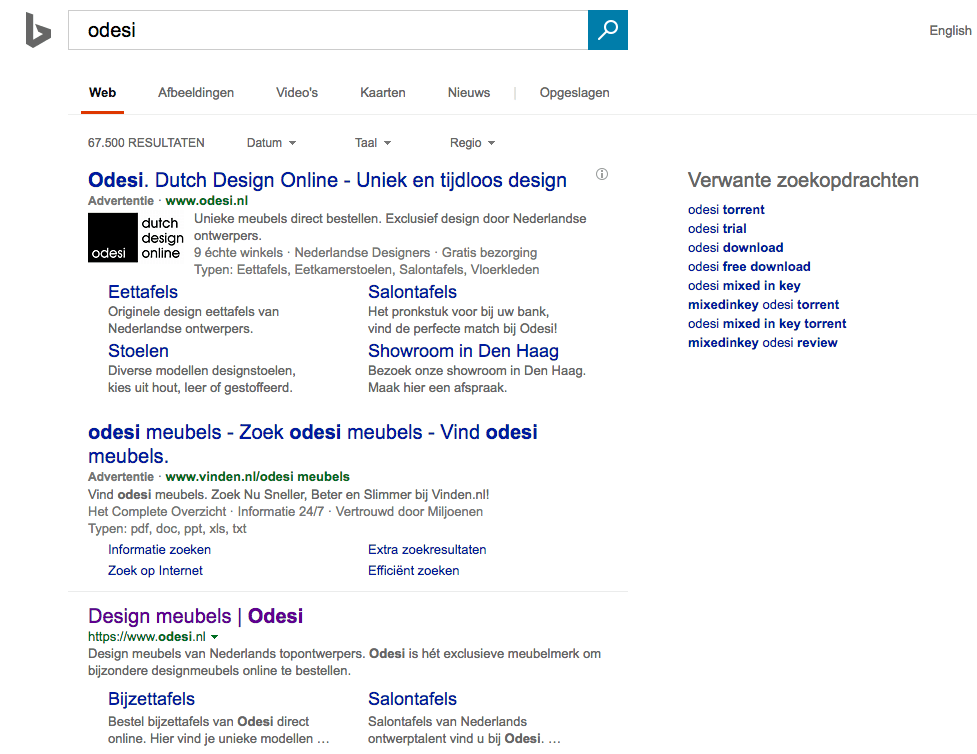Click the search magnifier button
This screenshot has width=977, height=754.
(607, 30)
